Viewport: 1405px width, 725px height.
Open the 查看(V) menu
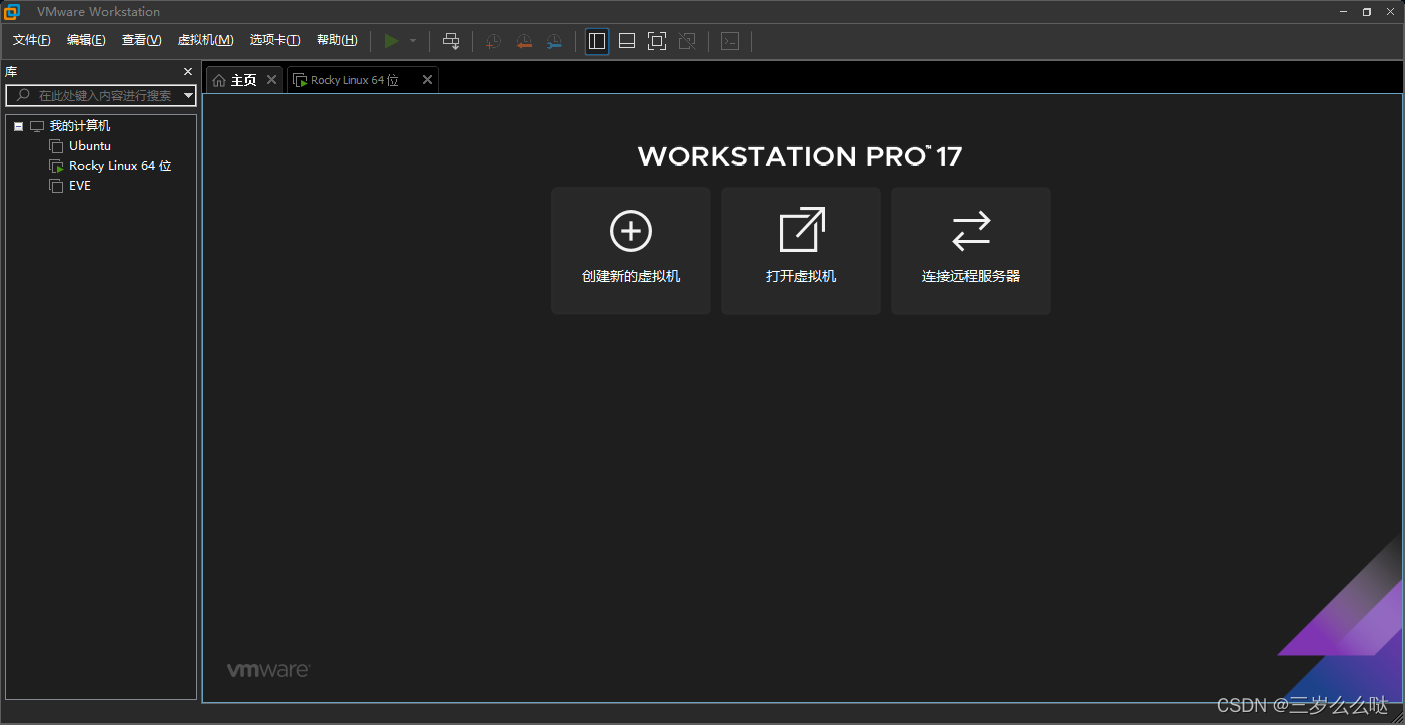point(141,40)
